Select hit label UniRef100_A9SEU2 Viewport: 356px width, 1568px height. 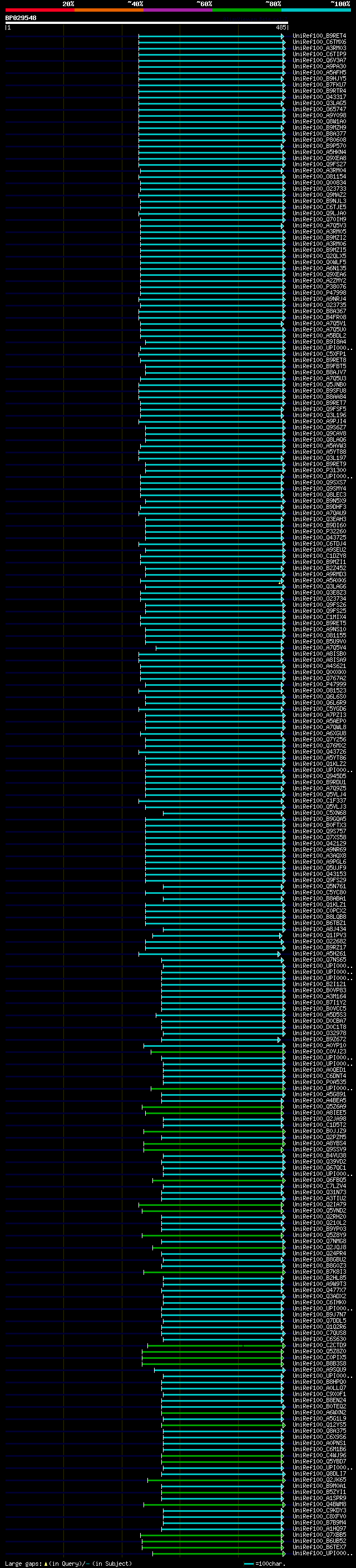[319, 550]
